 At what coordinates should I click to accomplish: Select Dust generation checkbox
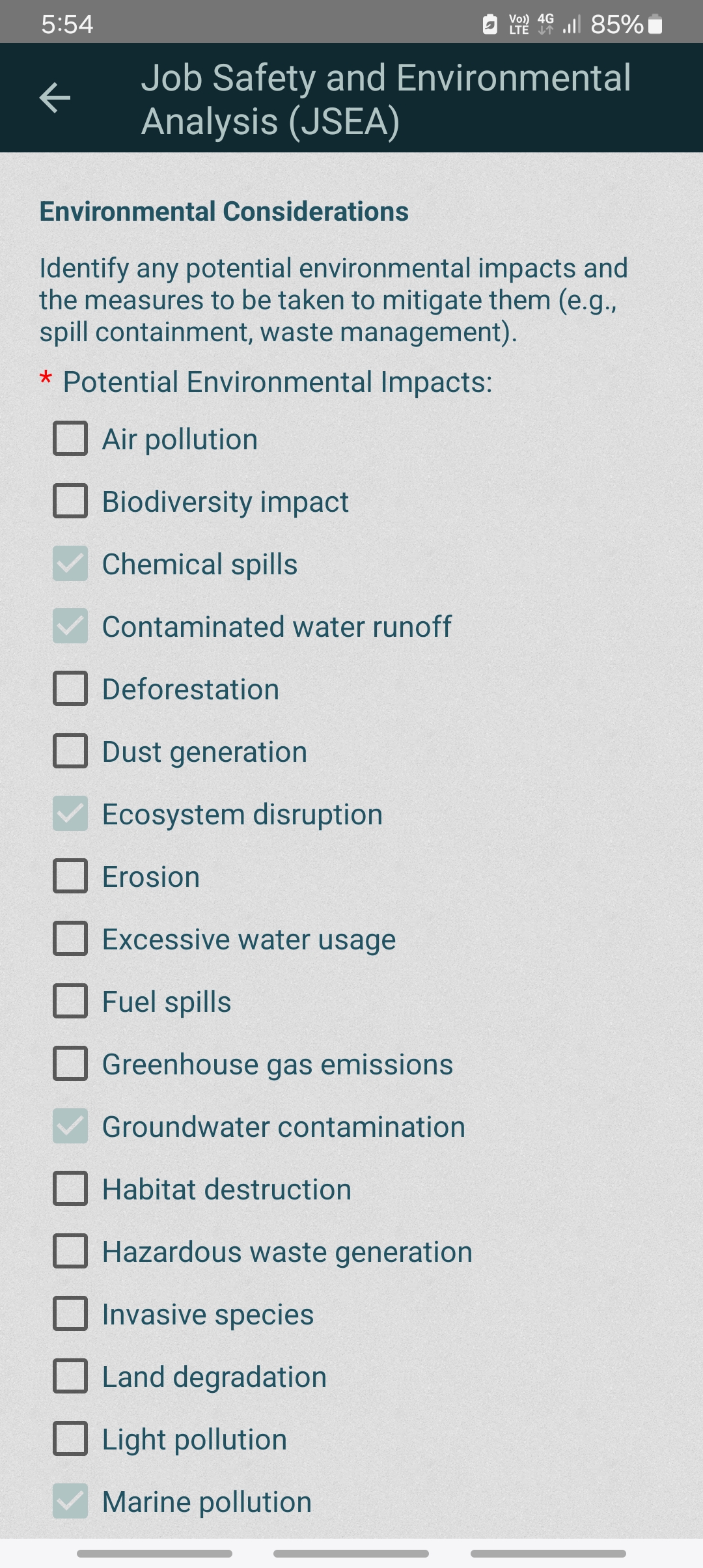70,751
